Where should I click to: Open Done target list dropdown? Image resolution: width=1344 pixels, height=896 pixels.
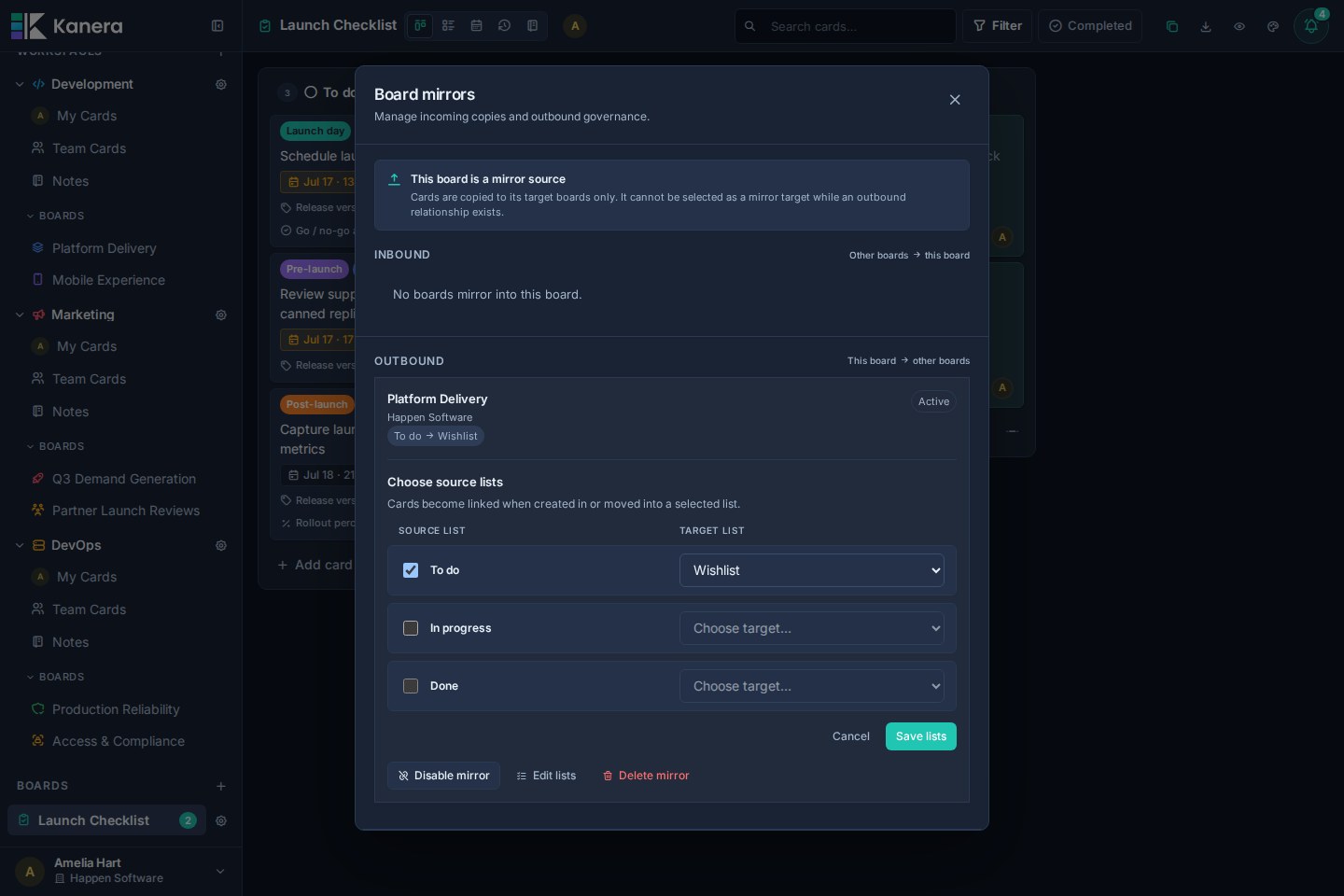[x=812, y=686]
